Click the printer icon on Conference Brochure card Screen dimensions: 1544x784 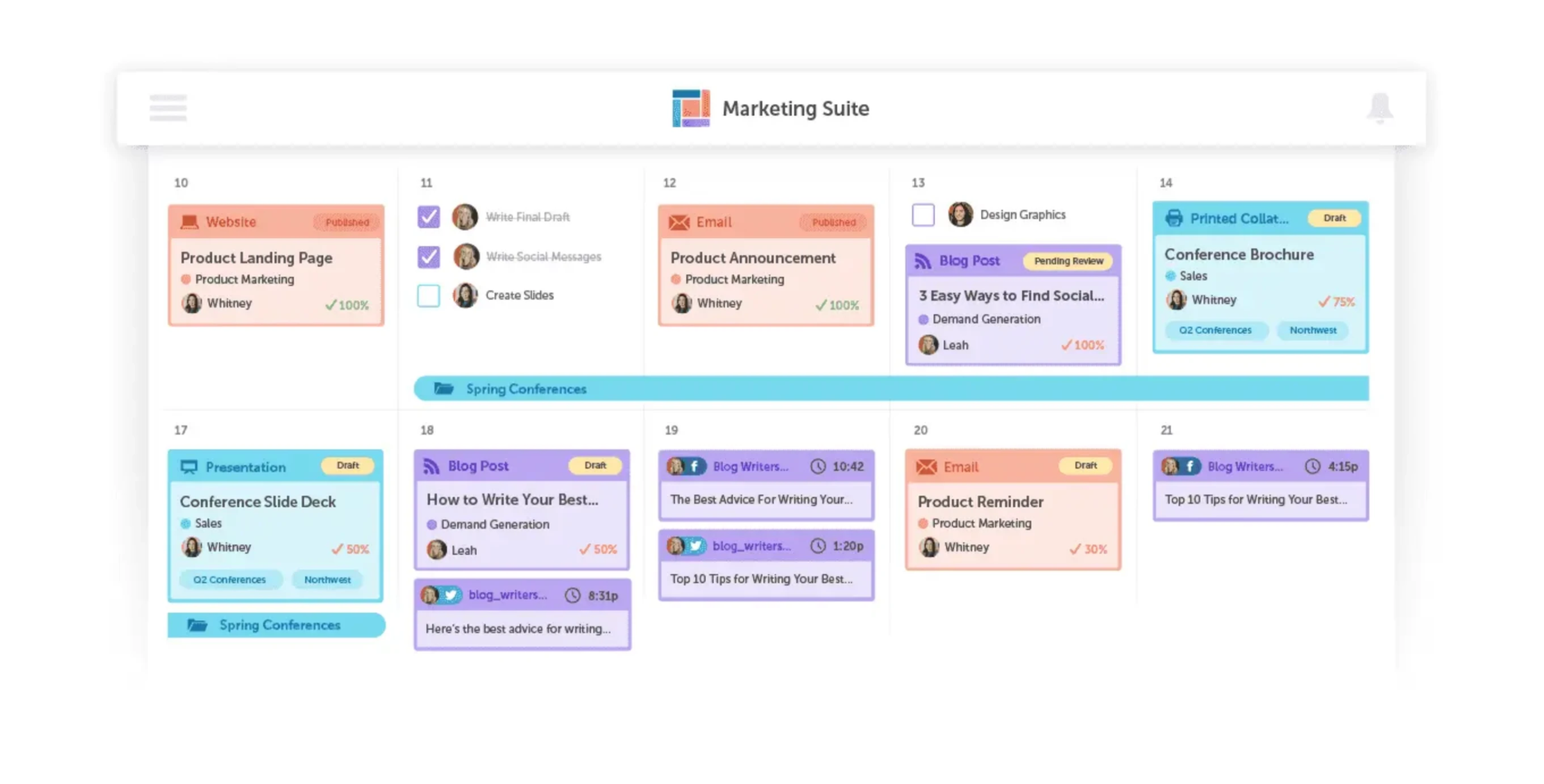[x=1174, y=218]
